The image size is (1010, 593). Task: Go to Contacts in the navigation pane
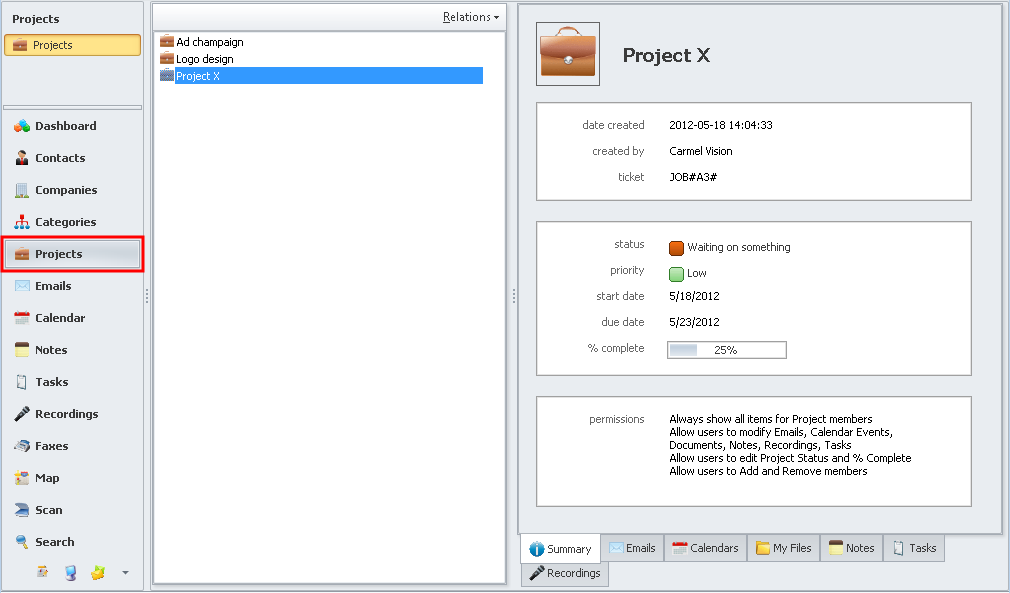coord(60,158)
